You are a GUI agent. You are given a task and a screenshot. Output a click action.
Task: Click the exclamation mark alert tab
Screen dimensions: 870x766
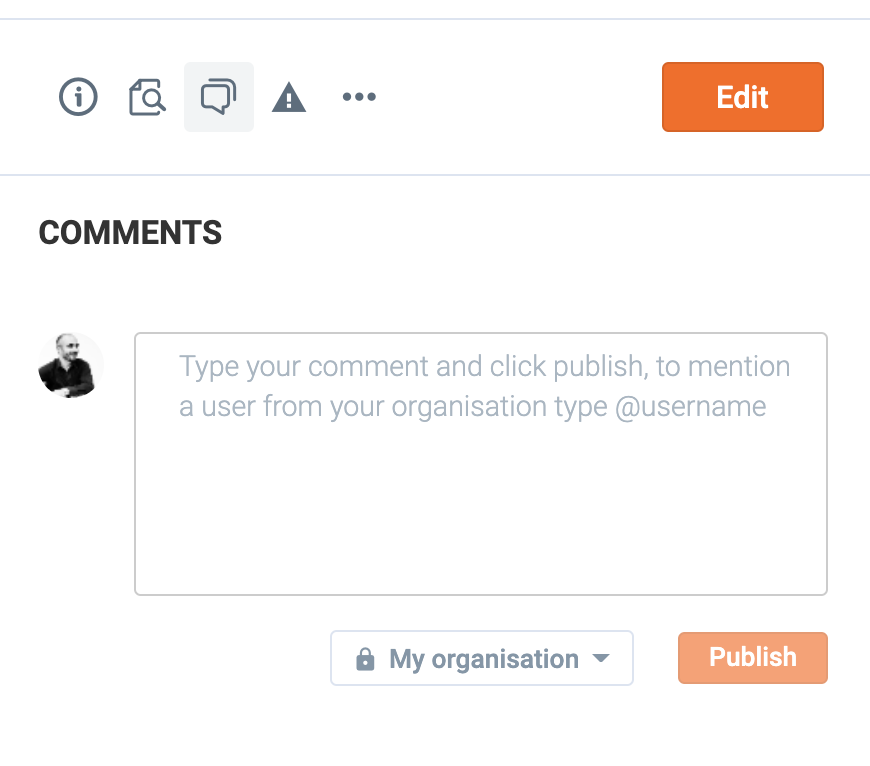289,97
